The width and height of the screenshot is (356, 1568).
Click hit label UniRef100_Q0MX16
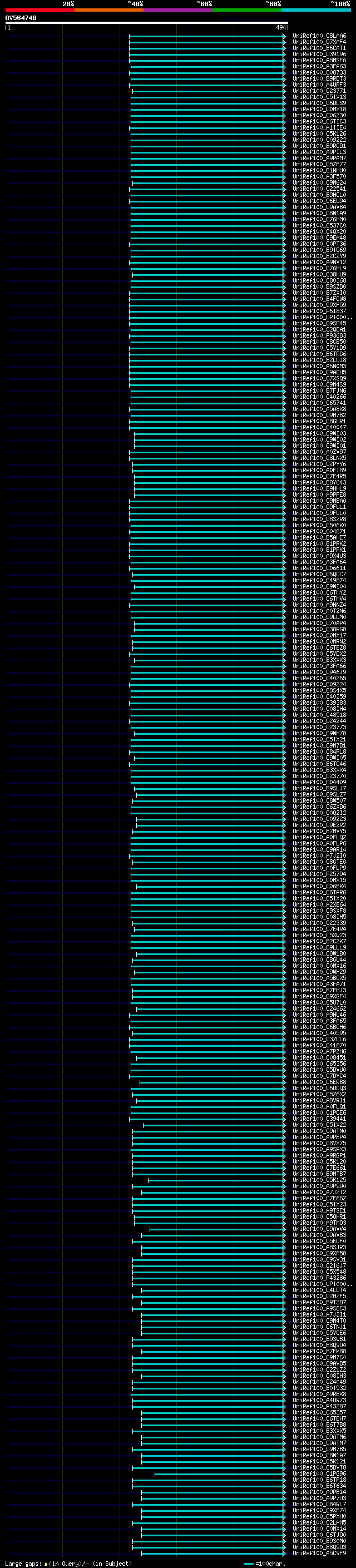[319, 966]
